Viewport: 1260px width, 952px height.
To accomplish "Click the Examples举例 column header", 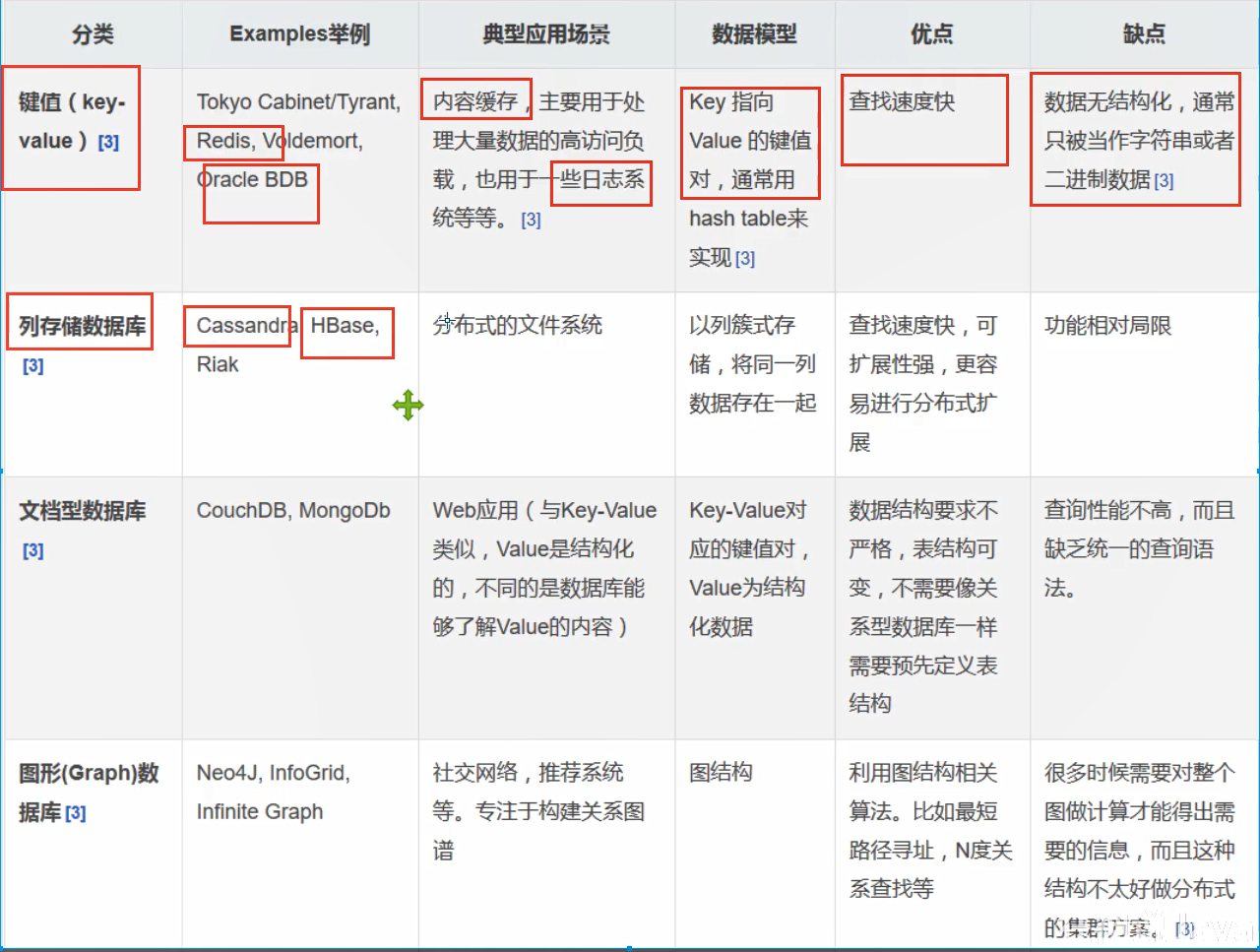I will tap(299, 34).
